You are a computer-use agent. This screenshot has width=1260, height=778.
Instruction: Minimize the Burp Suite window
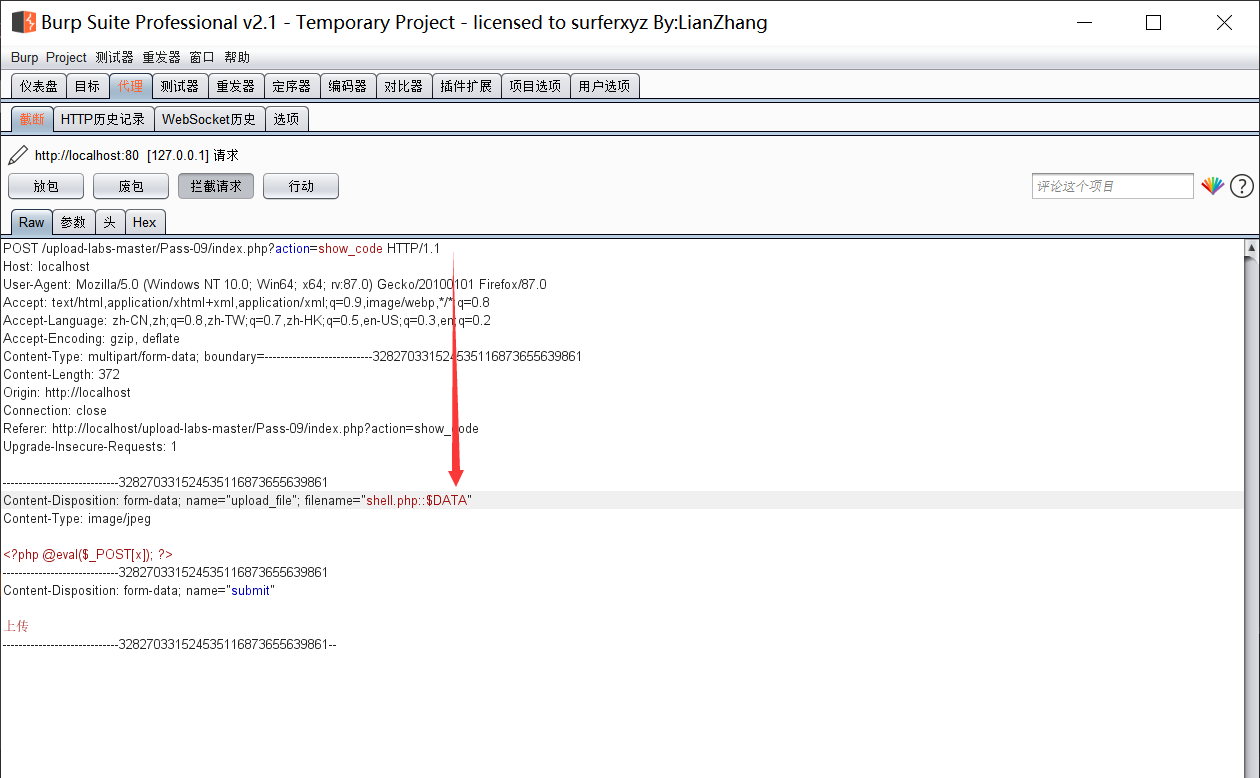[1083, 23]
